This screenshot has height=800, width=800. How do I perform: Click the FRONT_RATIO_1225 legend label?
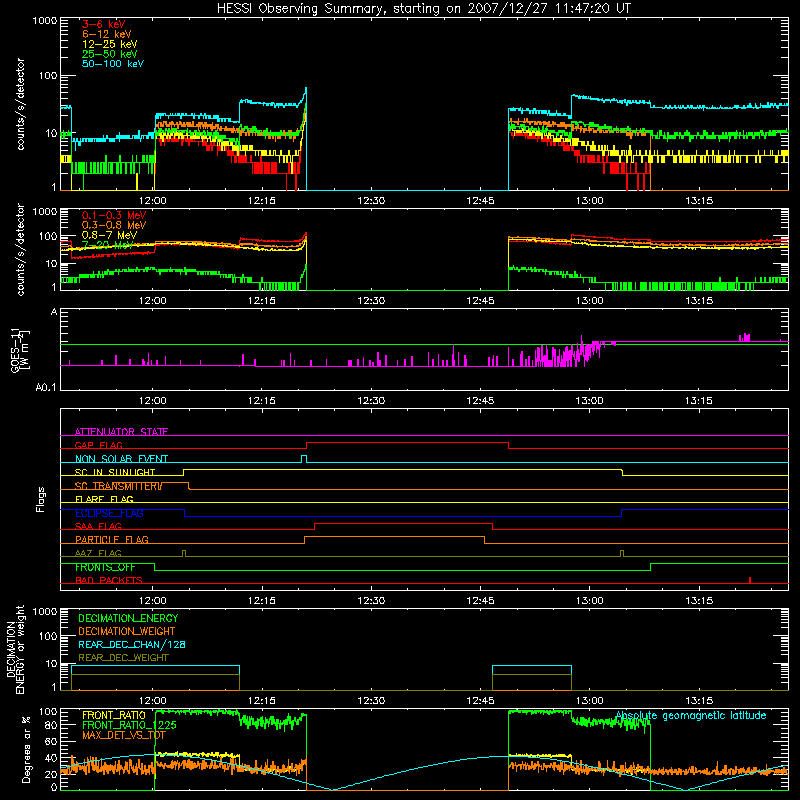point(129,725)
